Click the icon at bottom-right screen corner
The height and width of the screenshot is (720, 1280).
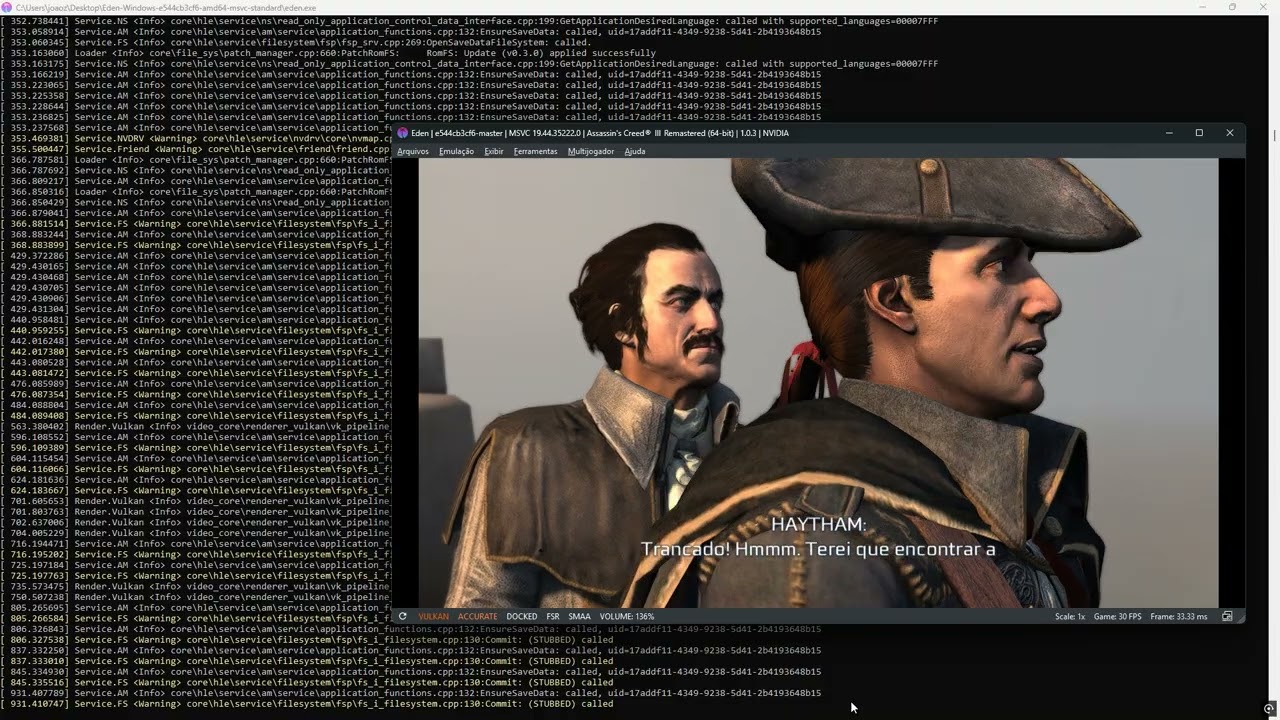pos(1269,709)
